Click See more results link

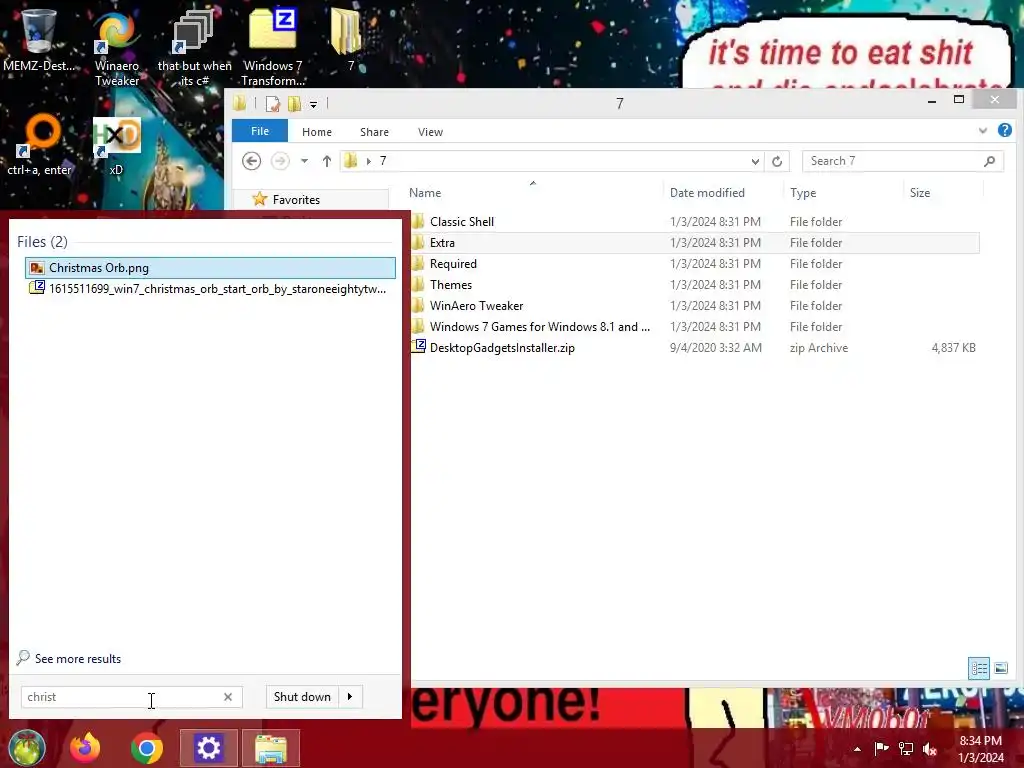(69, 658)
